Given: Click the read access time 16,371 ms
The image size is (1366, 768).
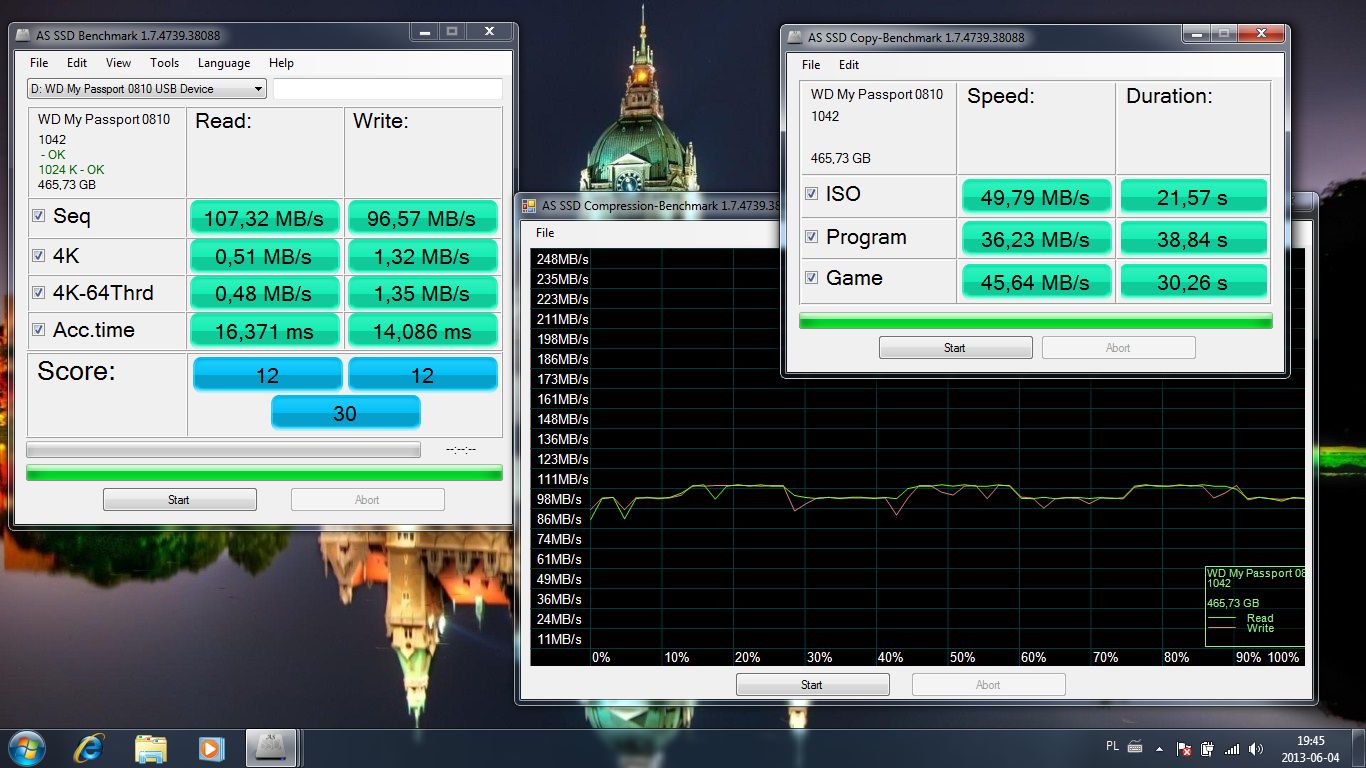Looking at the screenshot, I should click(265, 331).
